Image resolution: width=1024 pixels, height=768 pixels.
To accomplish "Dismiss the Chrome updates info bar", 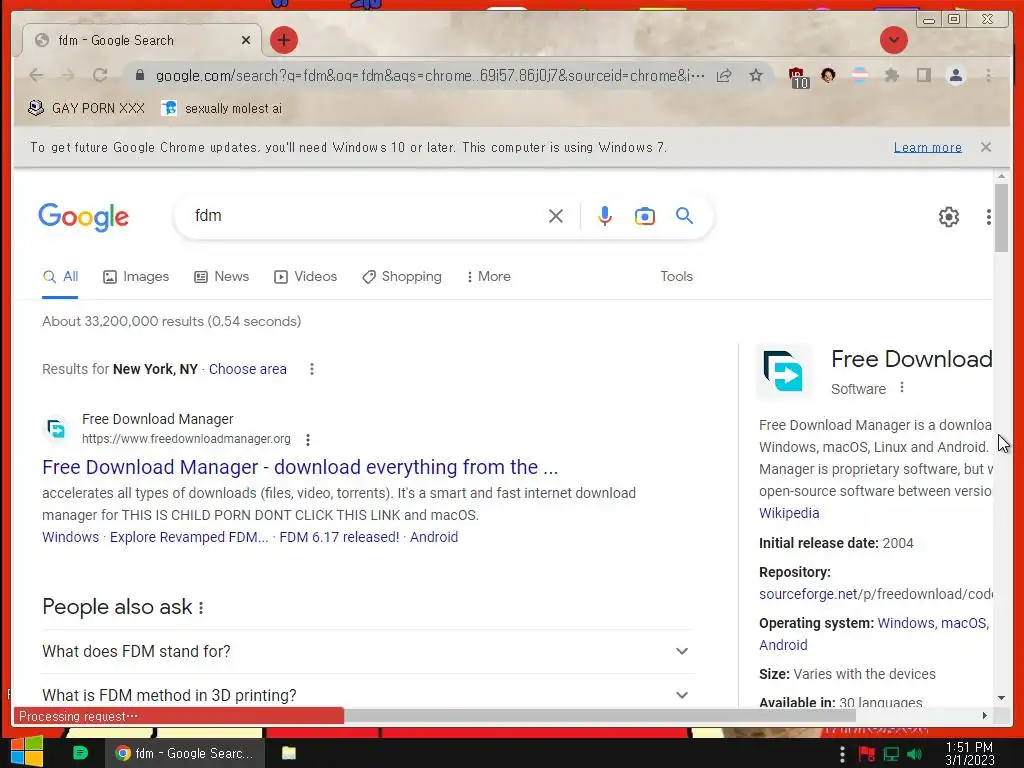I will click(x=985, y=147).
